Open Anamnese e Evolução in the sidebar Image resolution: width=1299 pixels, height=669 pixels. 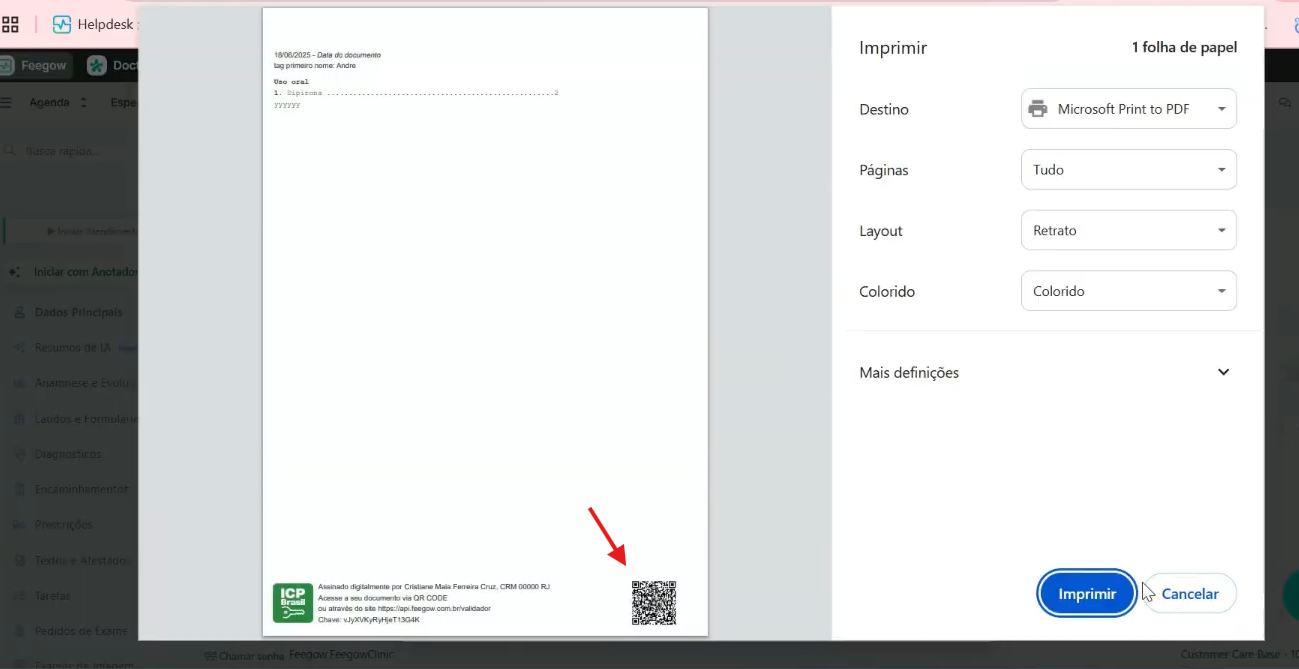pyautogui.click(x=76, y=383)
